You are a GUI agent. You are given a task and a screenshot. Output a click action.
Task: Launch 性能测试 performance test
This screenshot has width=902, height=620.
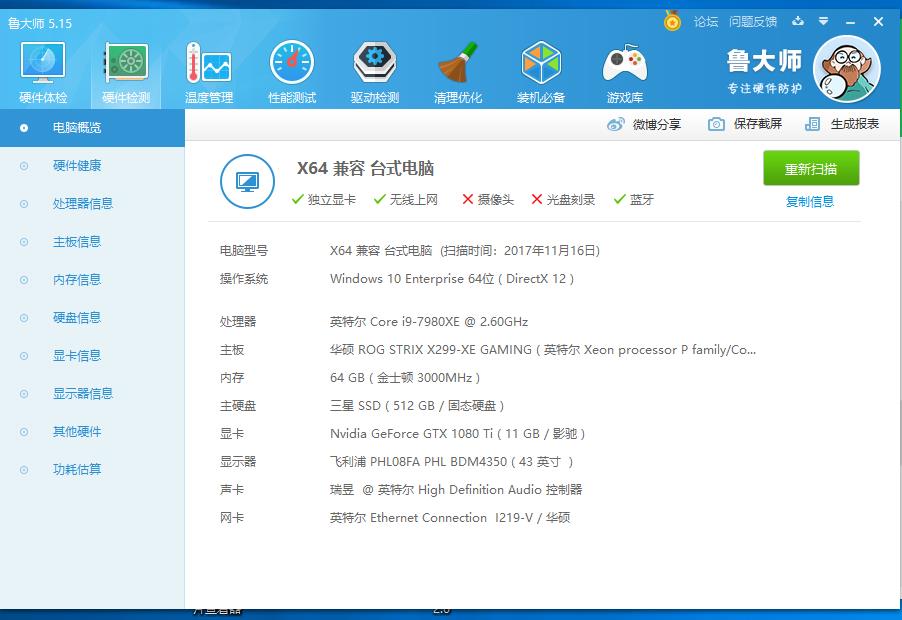click(x=292, y=72)
